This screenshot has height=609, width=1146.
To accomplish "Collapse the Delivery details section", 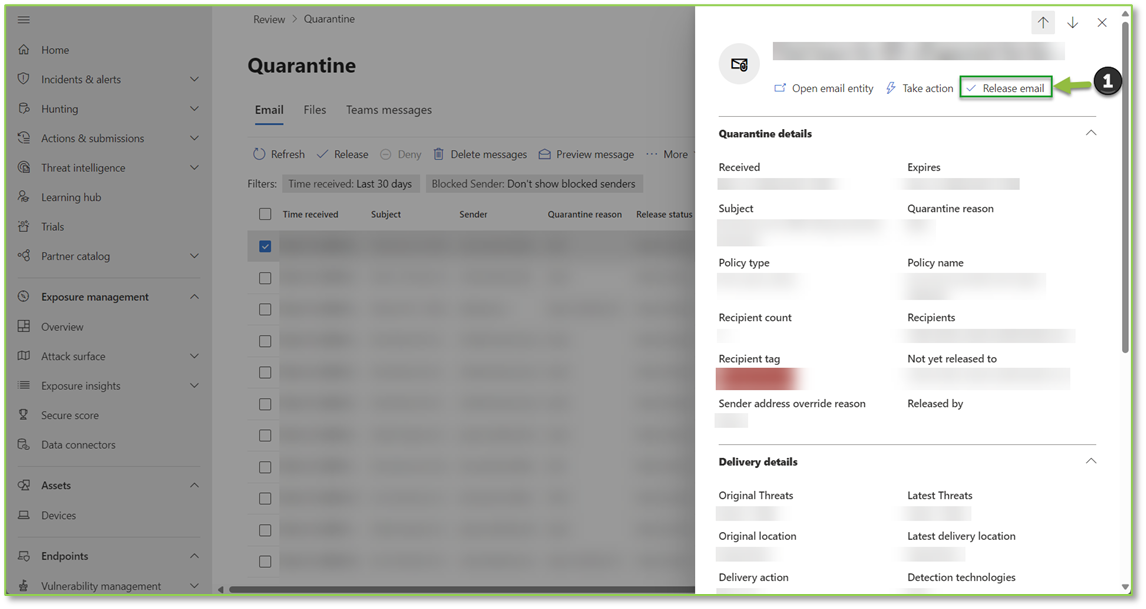I will click(x=1091, y=461).
